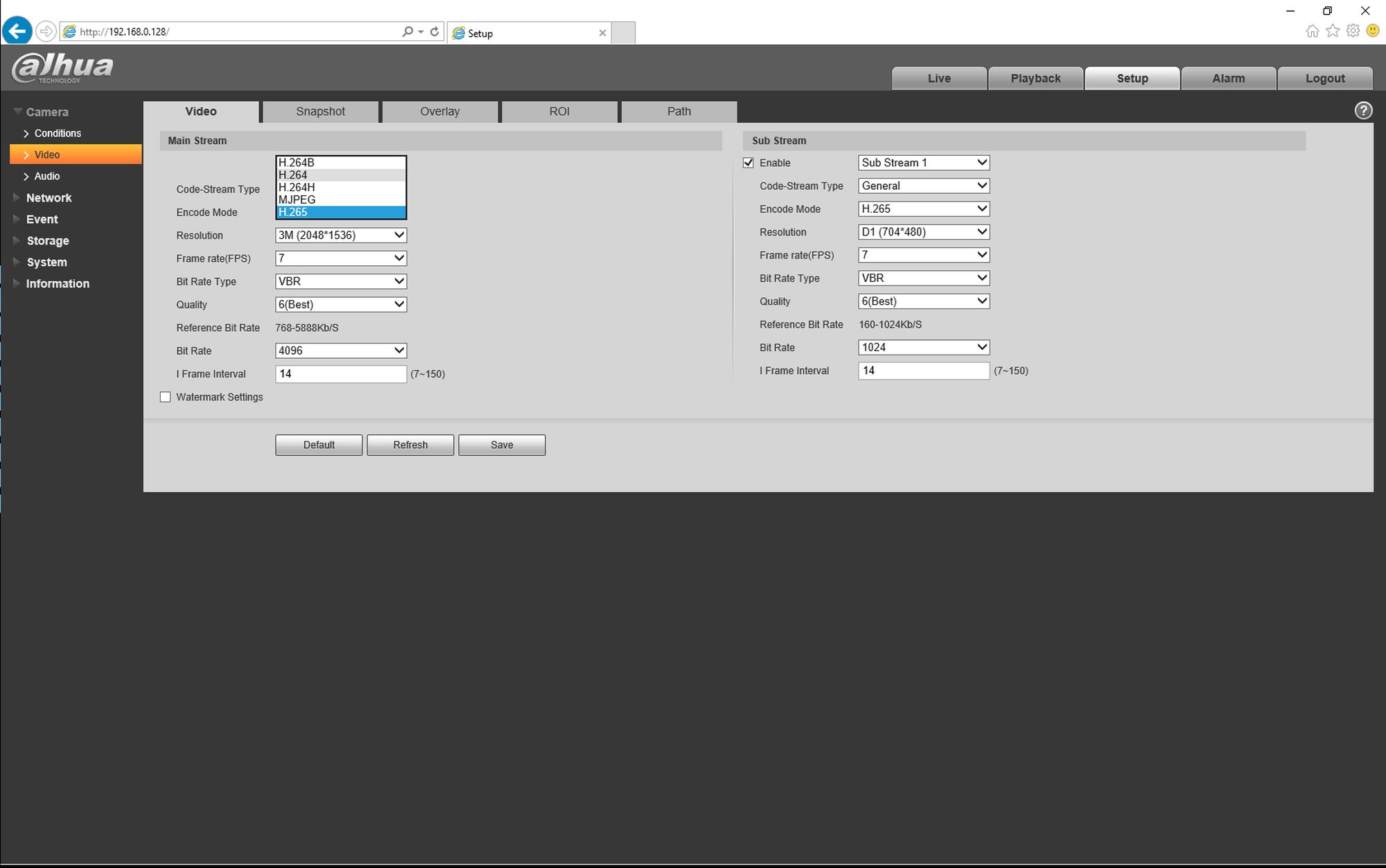Click the browser refresh icon
1386x868 pixels.
coord(435,32)
